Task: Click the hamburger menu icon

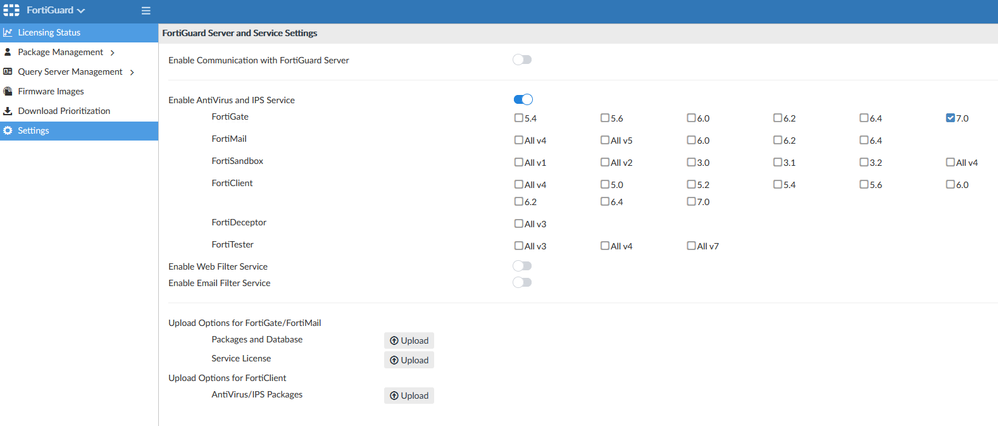Action: [146, 11]
